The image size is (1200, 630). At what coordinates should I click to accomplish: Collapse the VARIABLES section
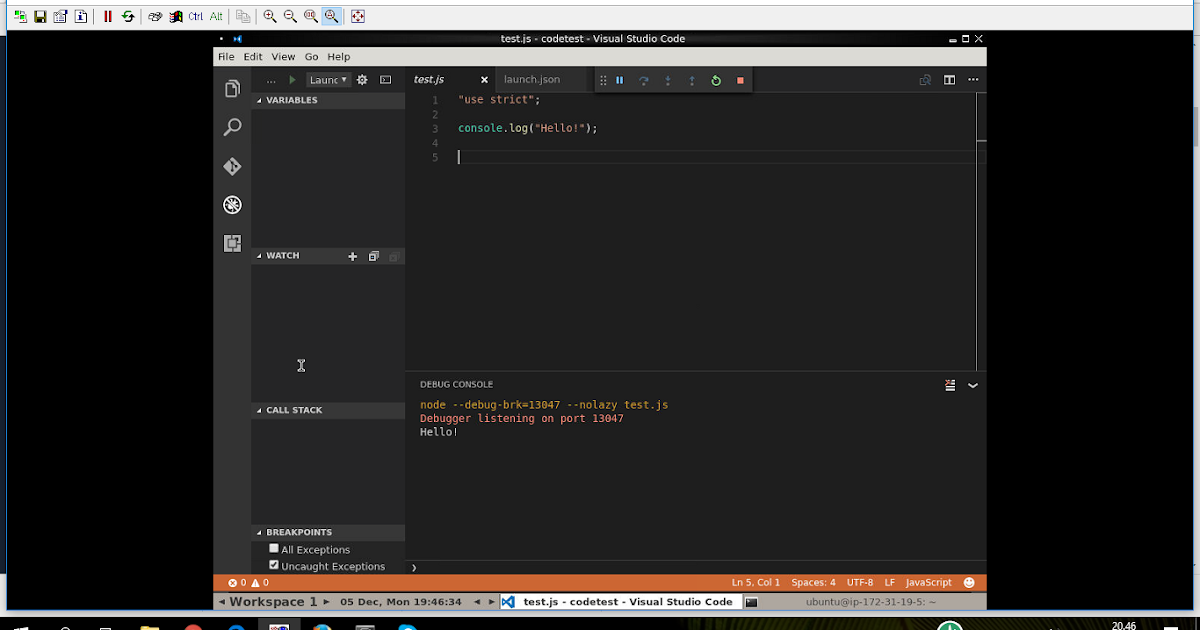(328, 100)
